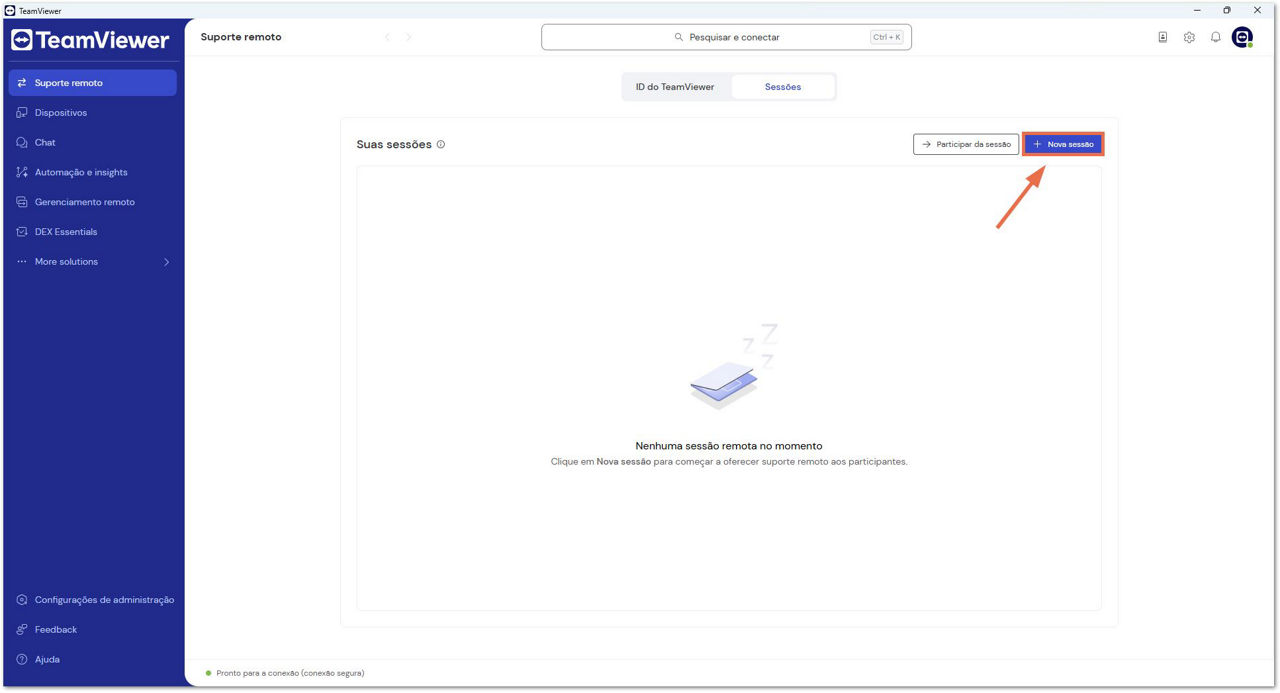The image size is (1280, 693).
Task: Focus the Pesquisar e conectar search field
Action: click(x=726, y=37)
